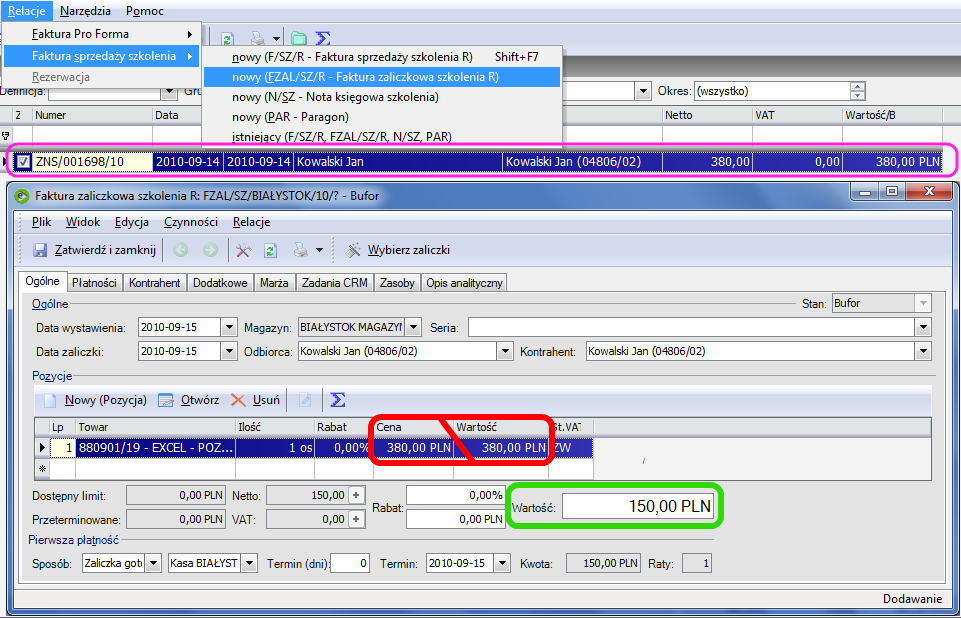Click the green forward arrow icon

(x=210, y=250)
